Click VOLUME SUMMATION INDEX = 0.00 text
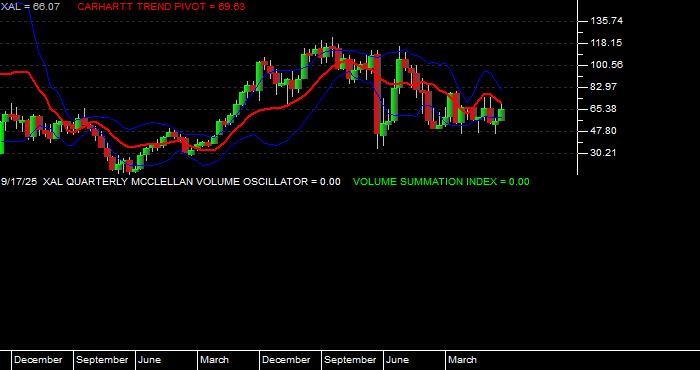Image resolution: width=700 pixels, height=370 pixels. (x=441, y=182)
